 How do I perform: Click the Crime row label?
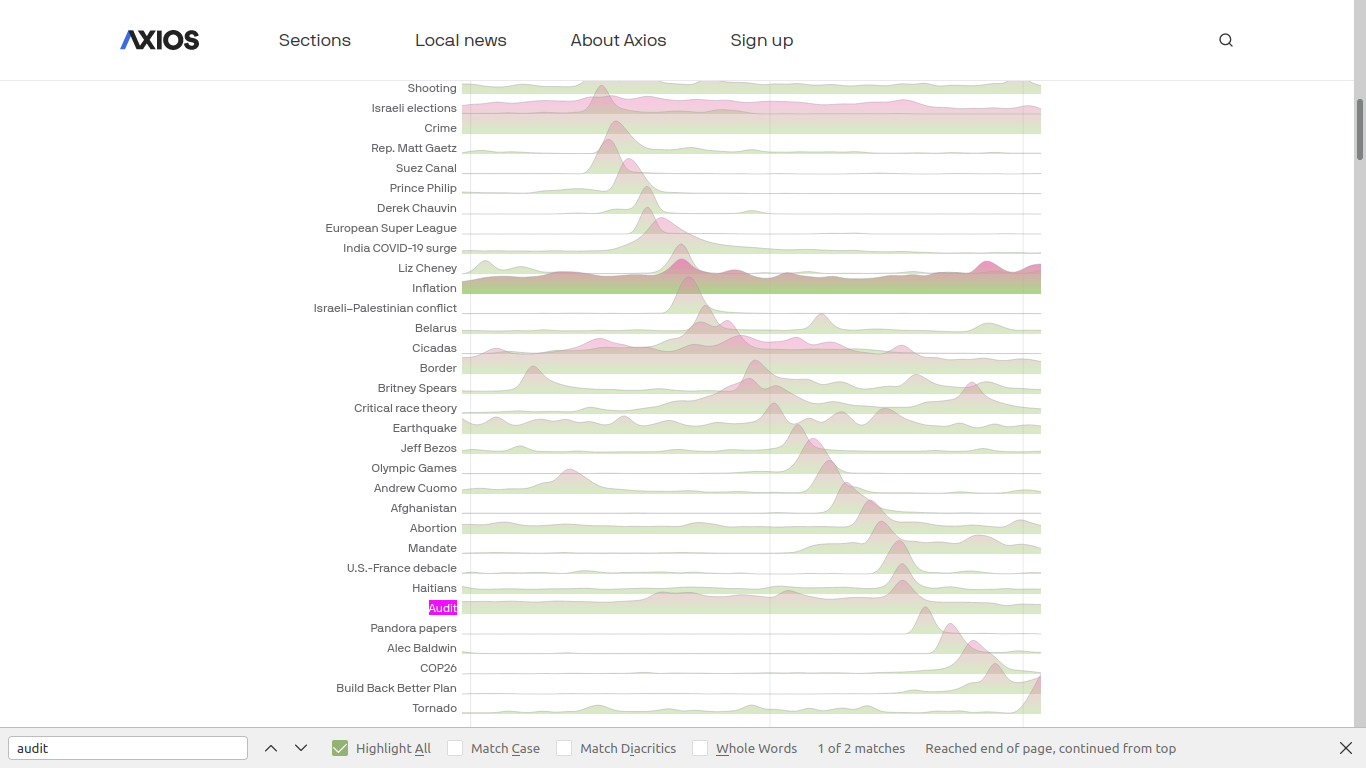440,128
